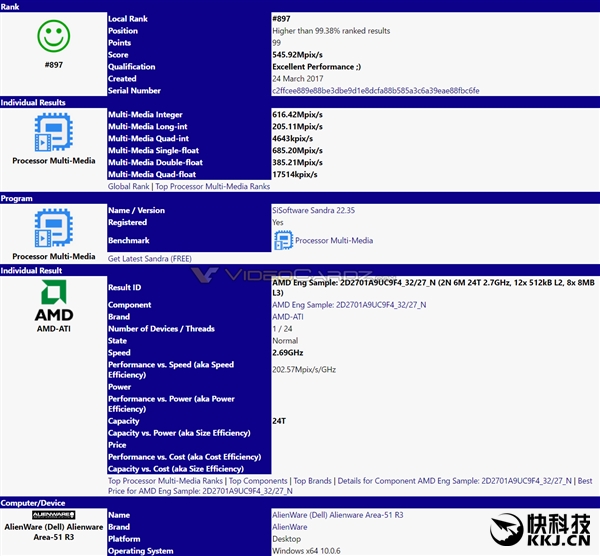Click Processor Multi-Media icon in Individual Results
The image size is (600, 556).
(54, 132)
